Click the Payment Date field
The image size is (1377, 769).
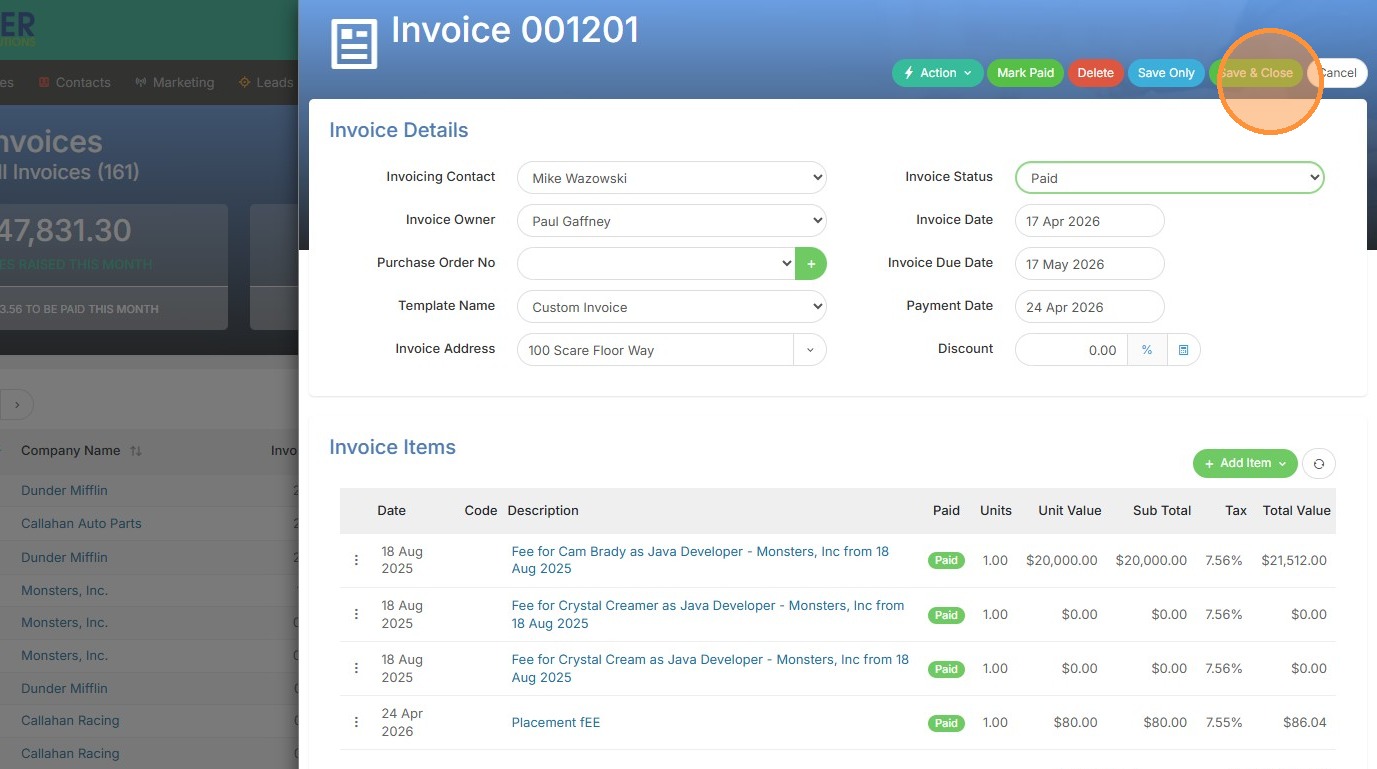(1090, 307)
